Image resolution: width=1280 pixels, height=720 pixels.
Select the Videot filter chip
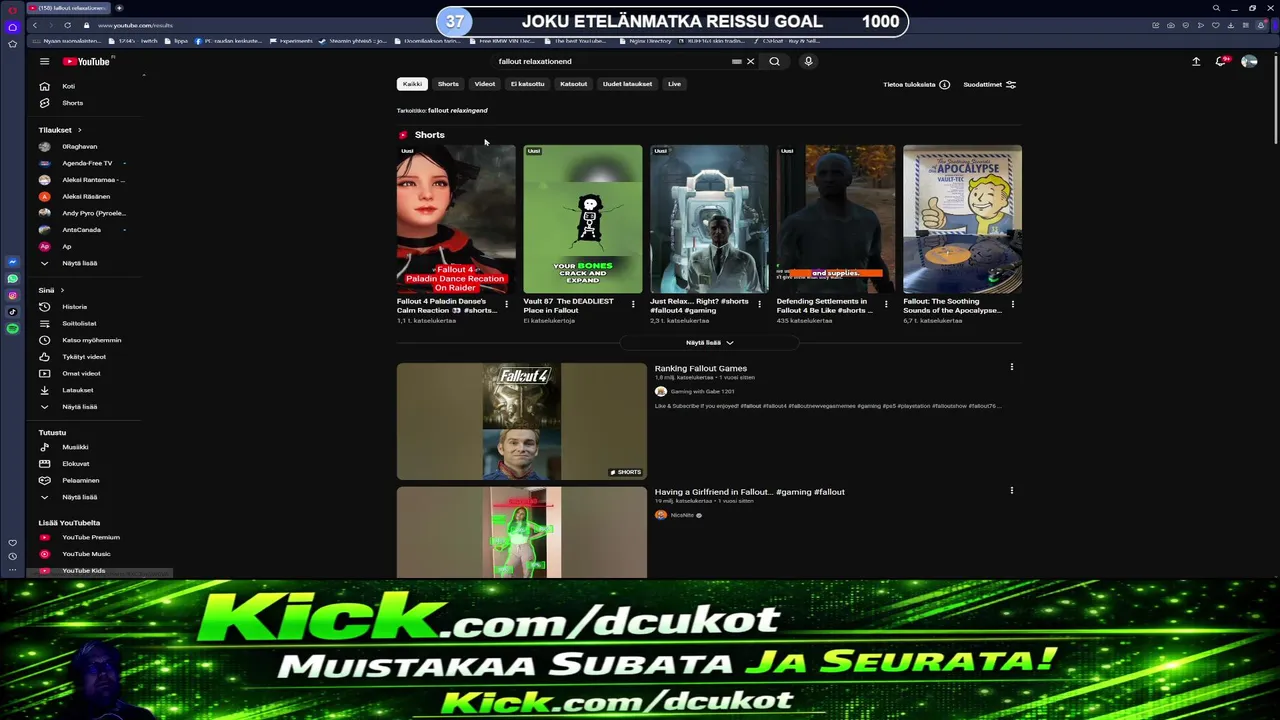pos(485,84)
